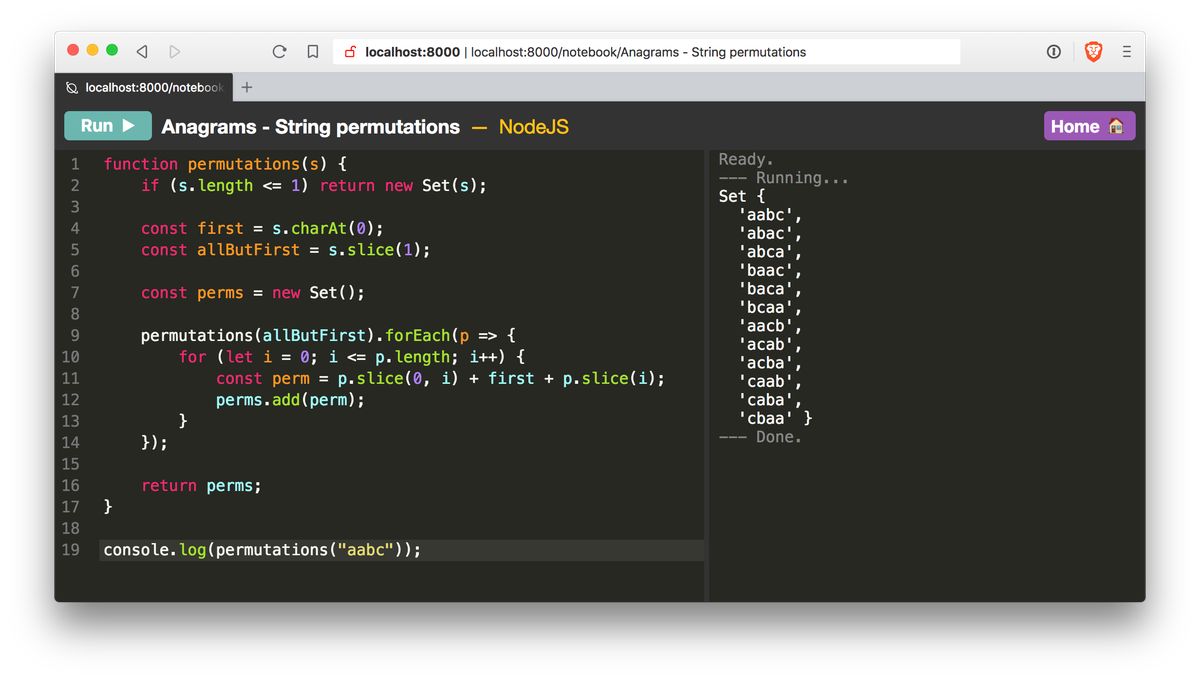Click the Home button
This screenshot has height=680, width=1200.
tap(1089, 126)
